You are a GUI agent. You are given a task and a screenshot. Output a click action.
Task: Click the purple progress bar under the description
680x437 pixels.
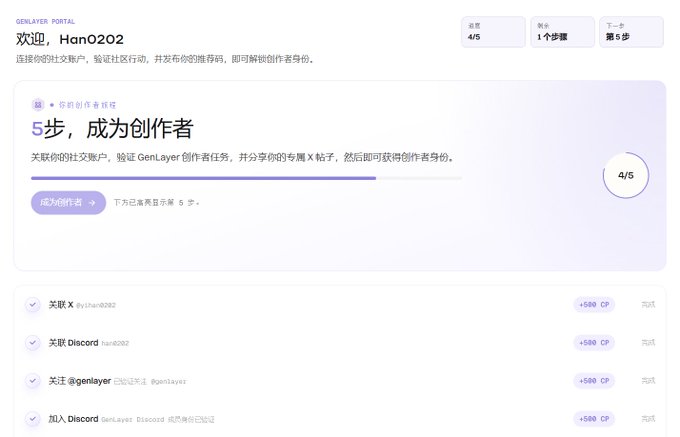click(x=246, y=178)
